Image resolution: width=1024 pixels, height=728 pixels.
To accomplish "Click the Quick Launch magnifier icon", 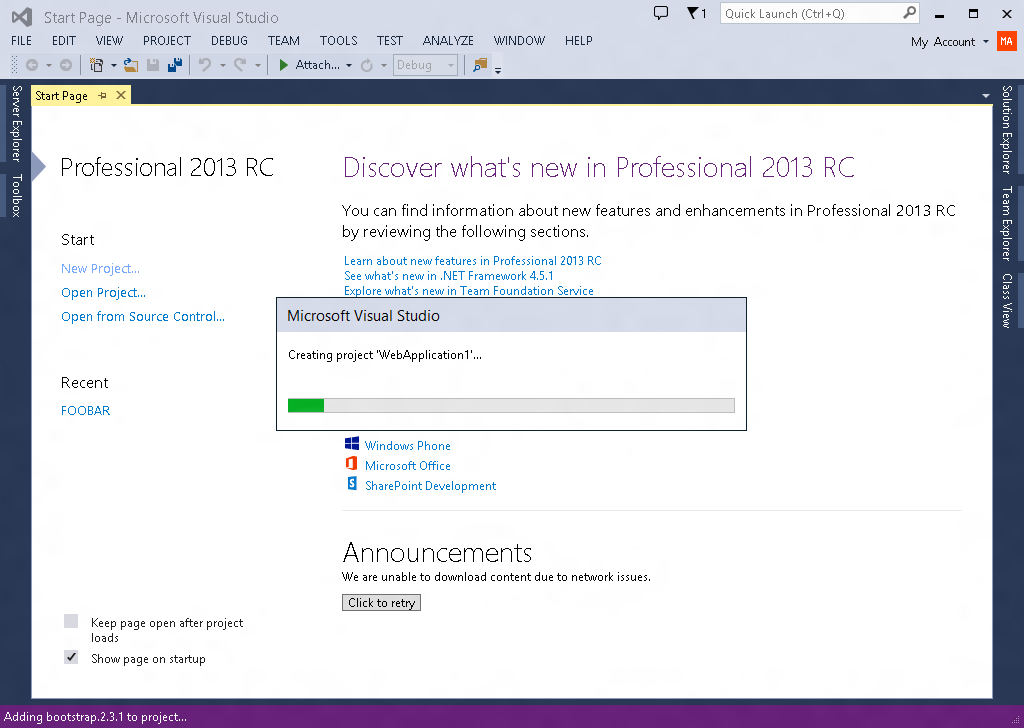I will point(909,13).
